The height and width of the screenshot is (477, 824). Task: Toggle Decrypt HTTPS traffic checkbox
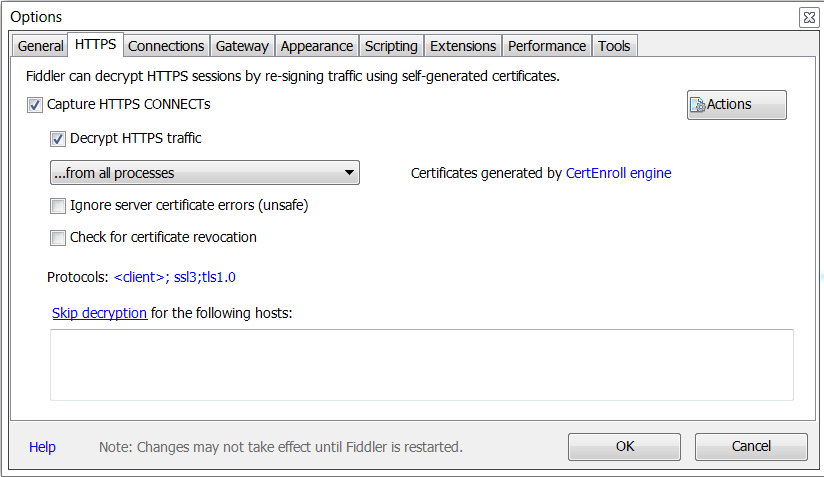[x=58, y=139]
